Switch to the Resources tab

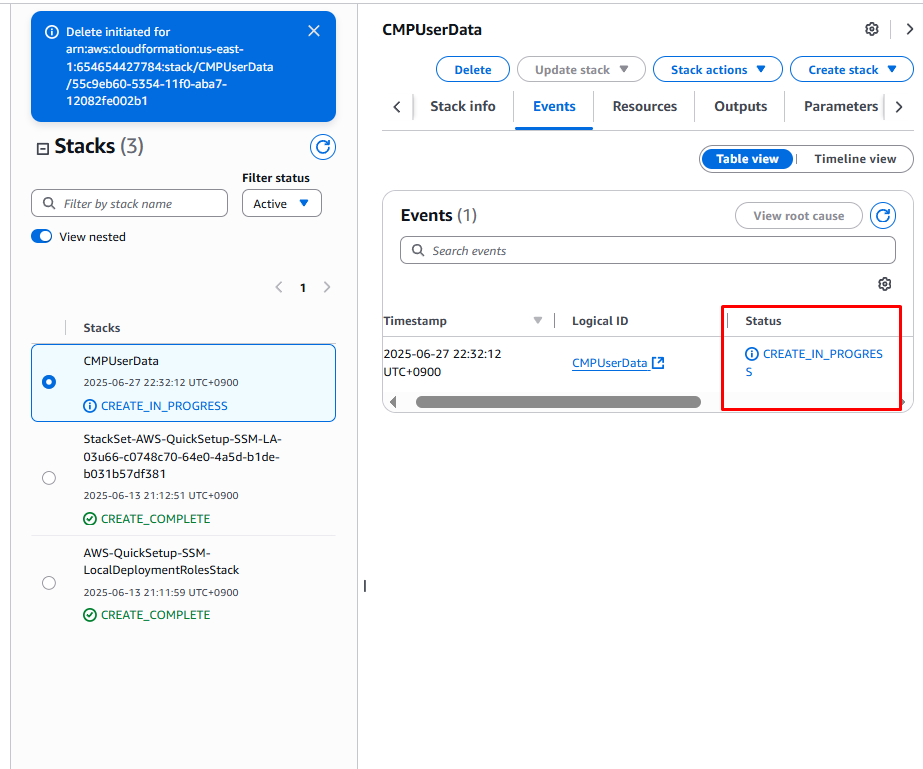(644, 106)
